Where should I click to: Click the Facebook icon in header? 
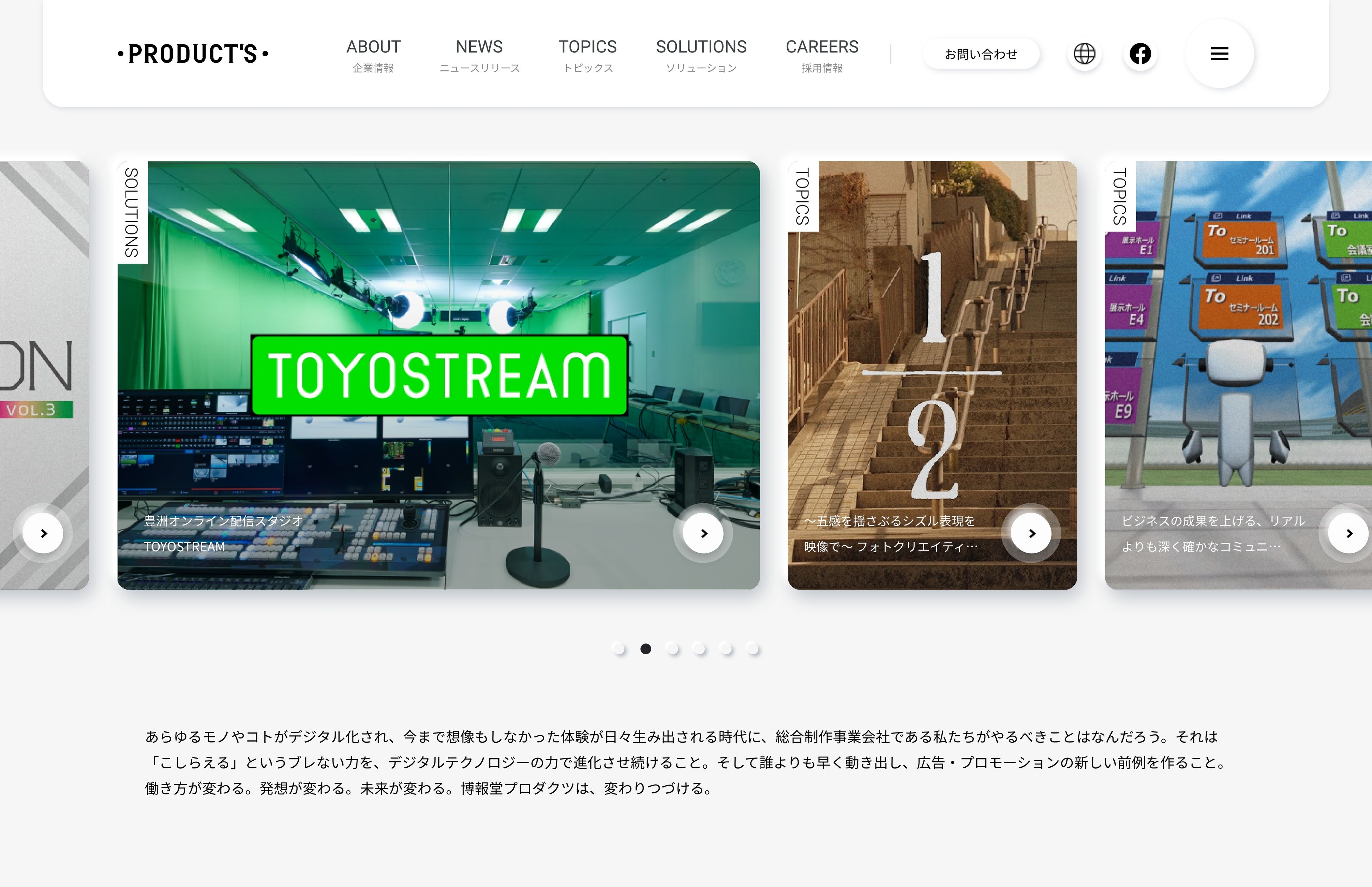point(1140,54)
